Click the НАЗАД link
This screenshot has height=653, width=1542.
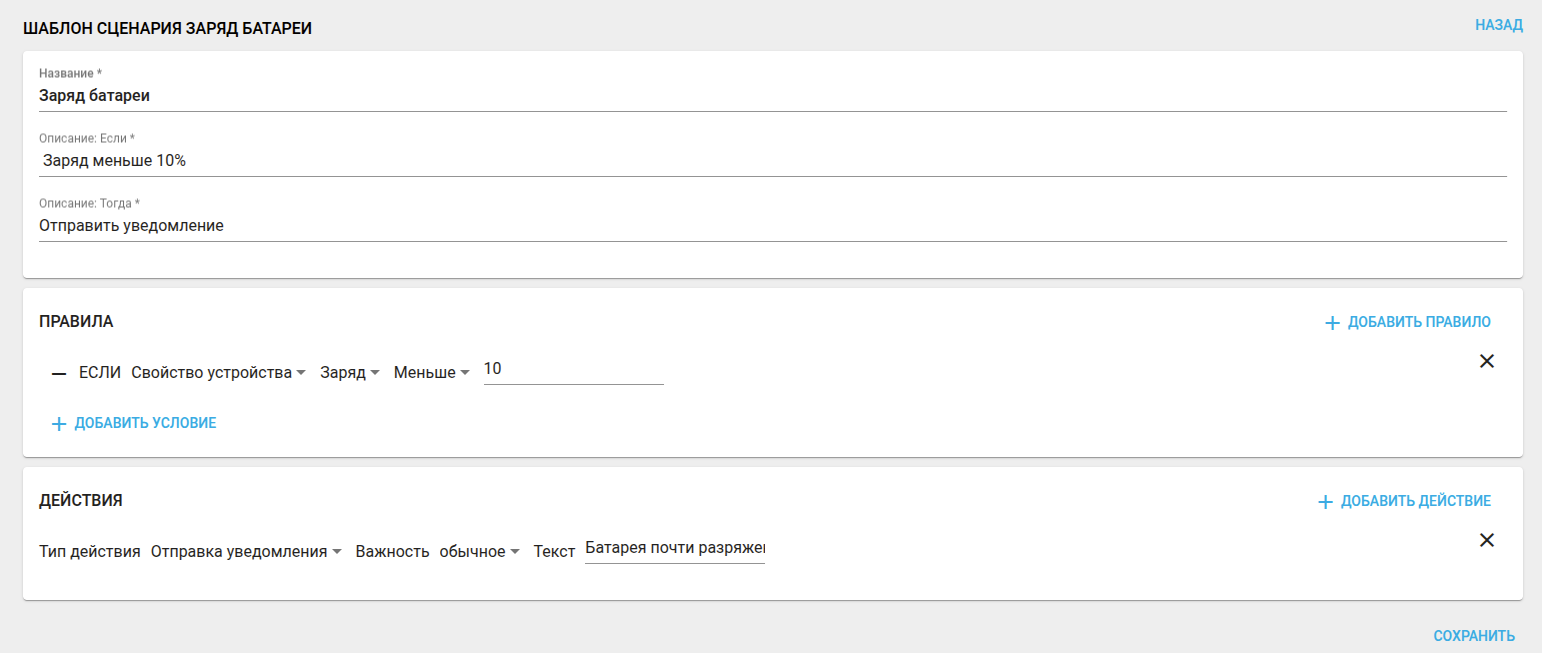point(1498,25)
